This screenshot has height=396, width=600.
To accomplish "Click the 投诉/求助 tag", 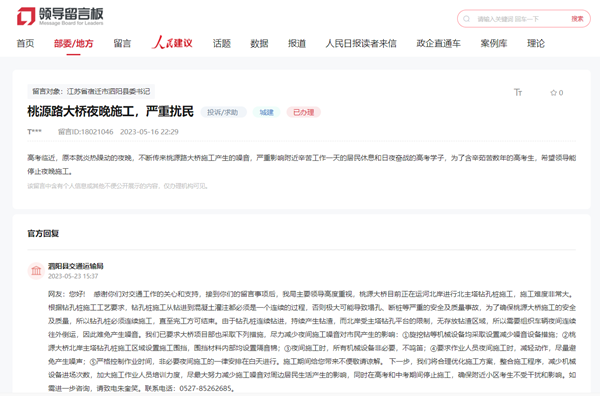I will [x=223, y=112].
